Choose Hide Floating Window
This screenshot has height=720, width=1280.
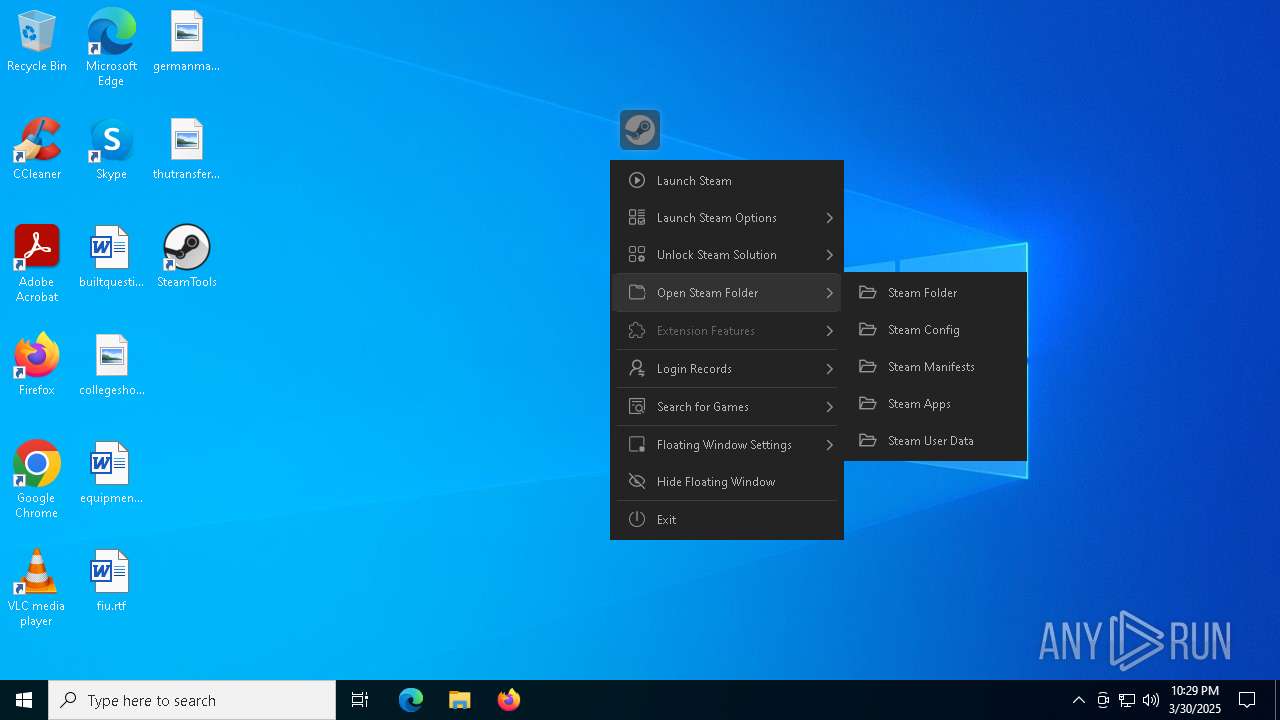[727, 482]
